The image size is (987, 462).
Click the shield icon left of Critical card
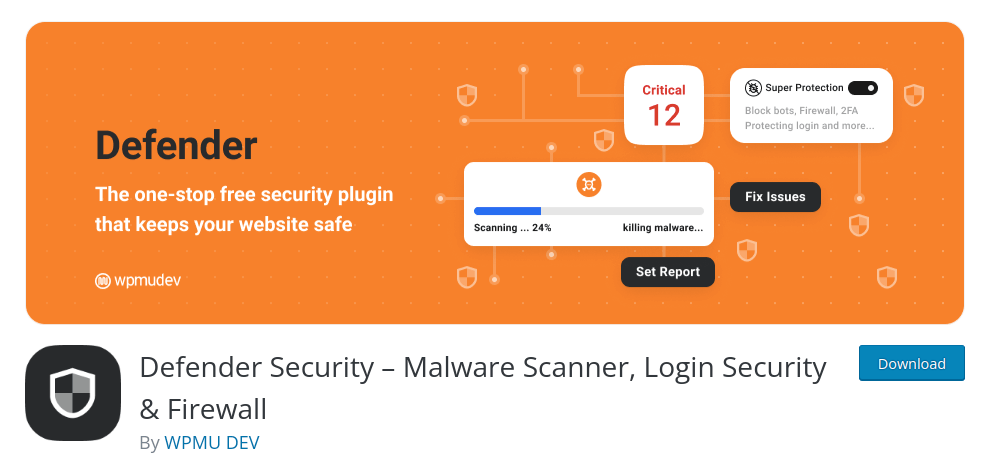[x=604, y=140]
